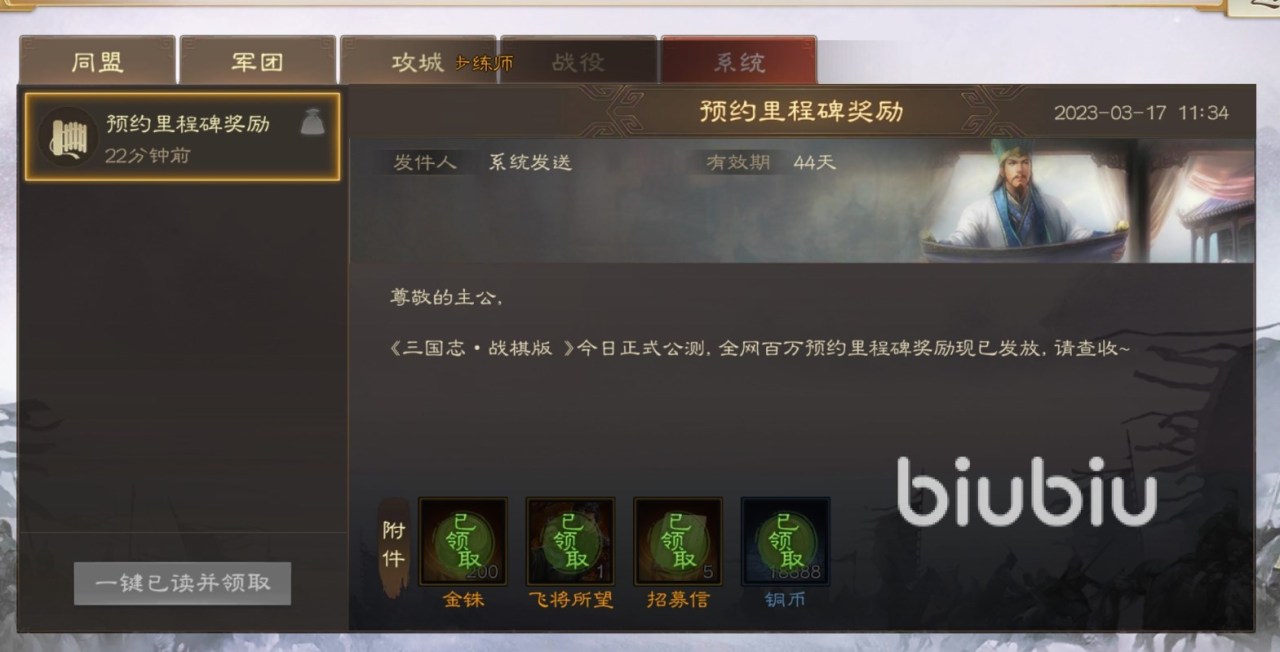1280x652 pixels.
Task: Click the mail timestamp 2023-03-17 11:34
Action: pyautogui.click(x=1141, y=112)
